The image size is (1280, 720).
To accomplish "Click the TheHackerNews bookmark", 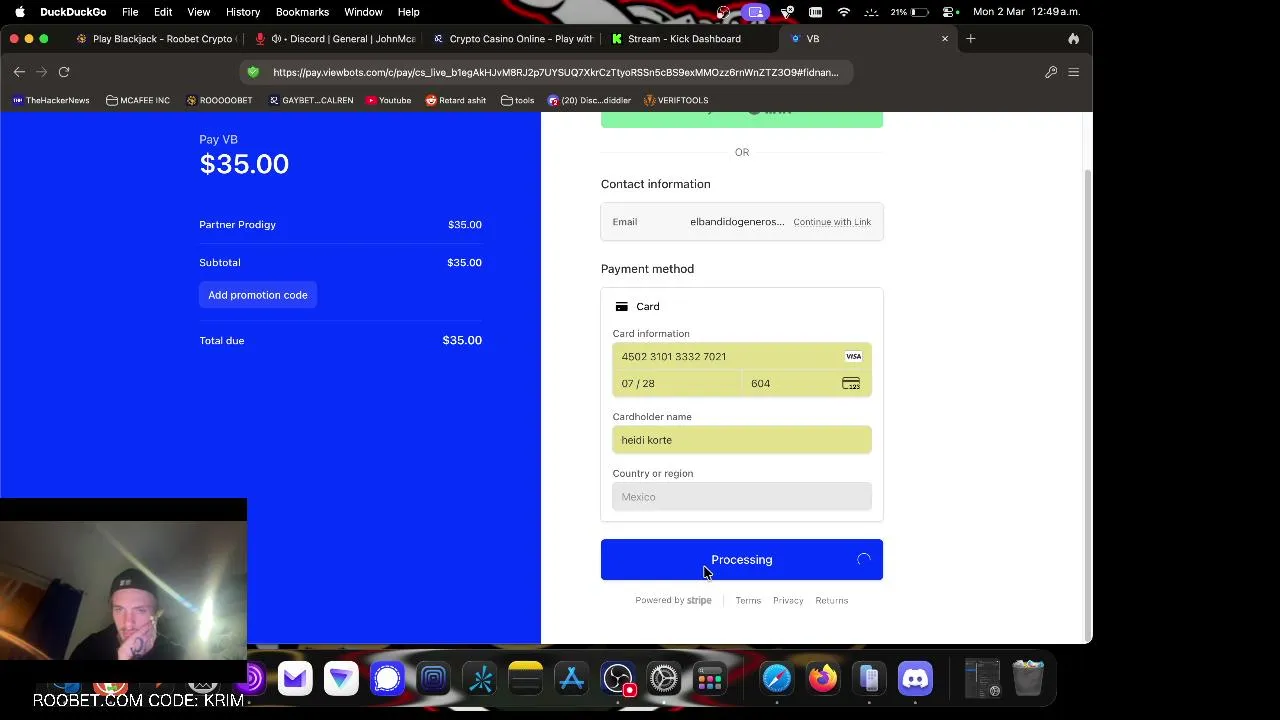I will tap(51, 100).
